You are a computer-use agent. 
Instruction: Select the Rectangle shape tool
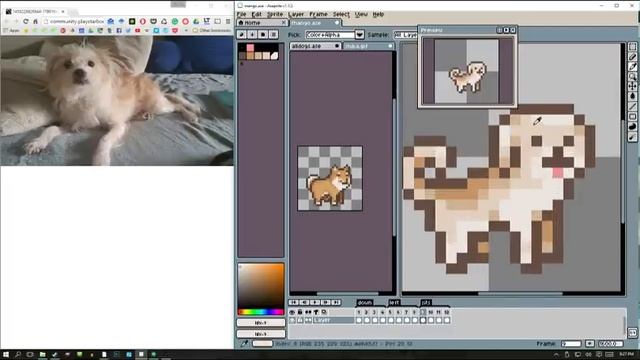[x=632, y=117]
